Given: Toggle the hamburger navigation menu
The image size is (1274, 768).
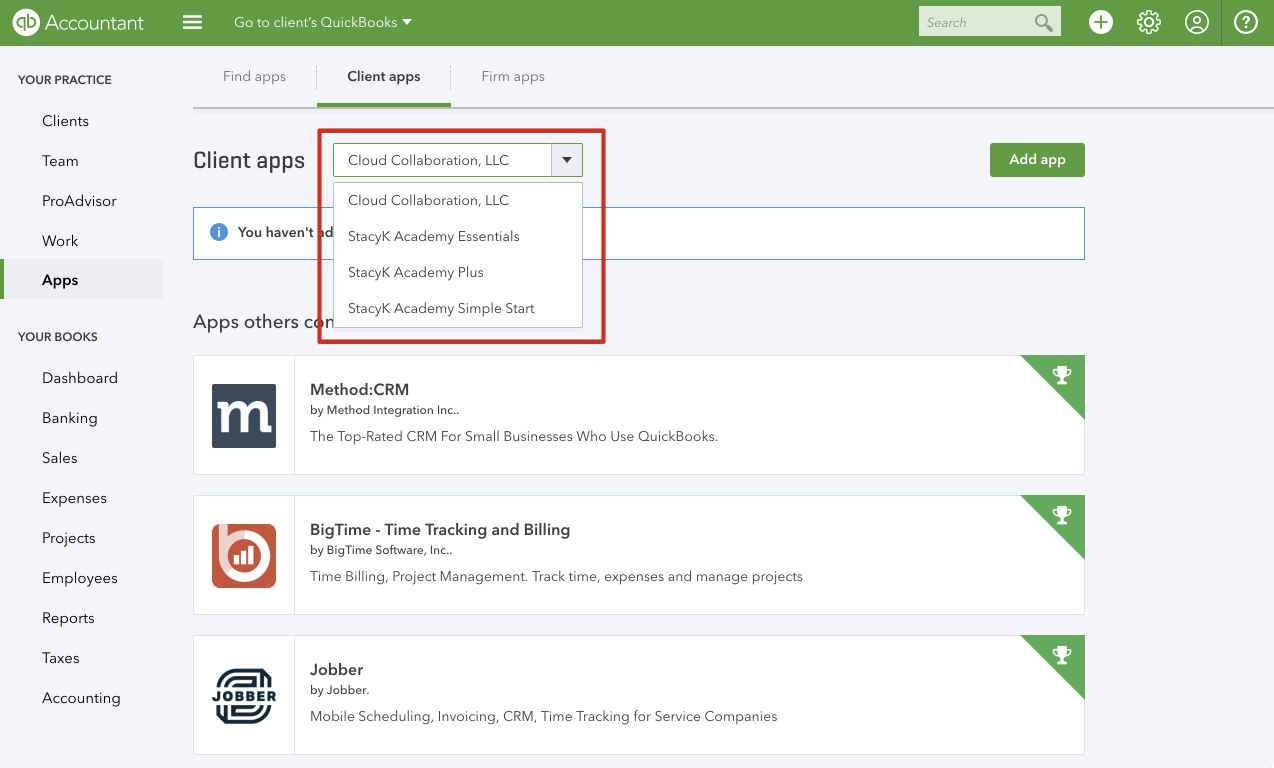Looking at the screenshot, I should tap(193, 22).
